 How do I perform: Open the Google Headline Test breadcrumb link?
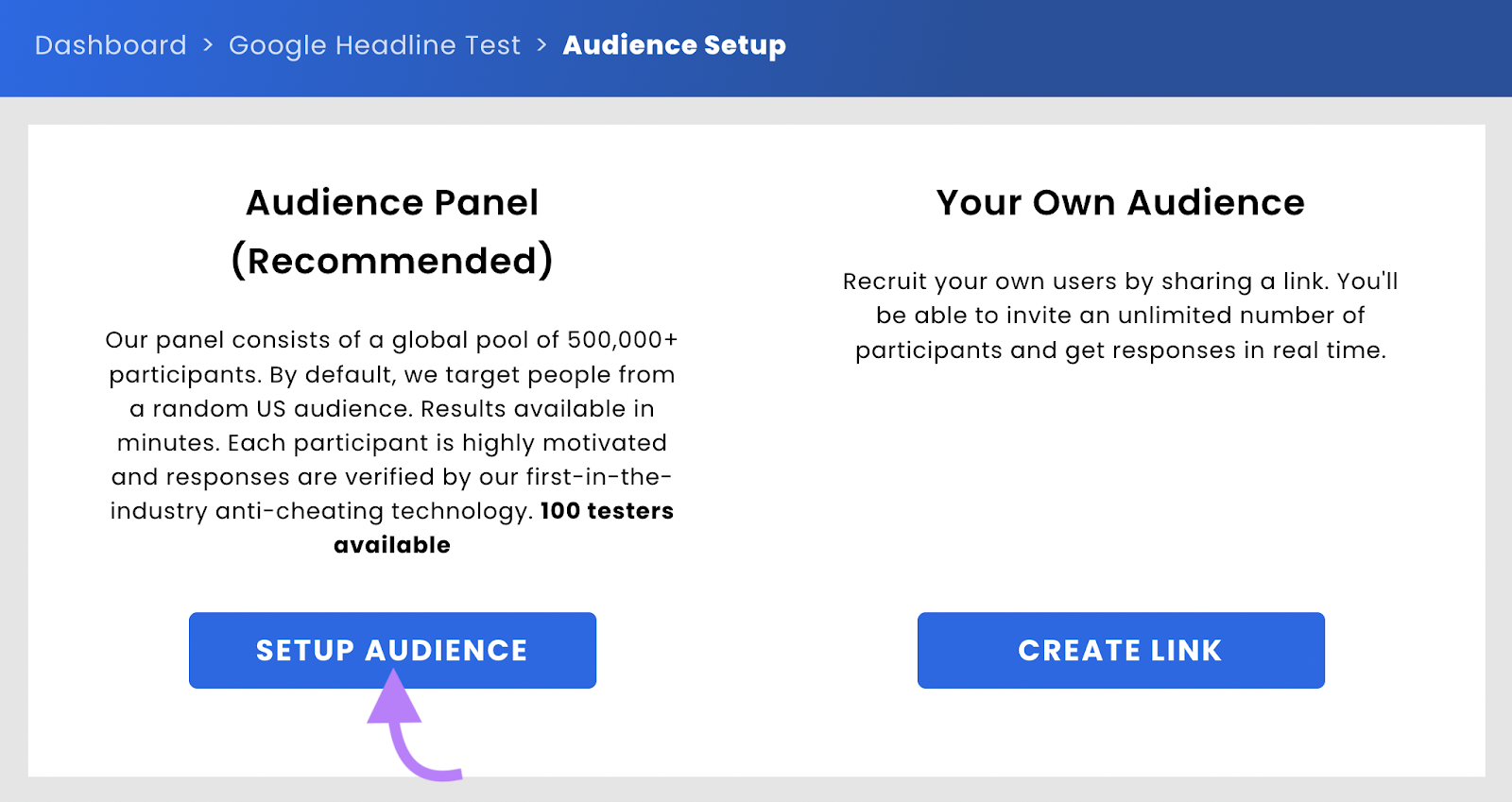(374, 44)
